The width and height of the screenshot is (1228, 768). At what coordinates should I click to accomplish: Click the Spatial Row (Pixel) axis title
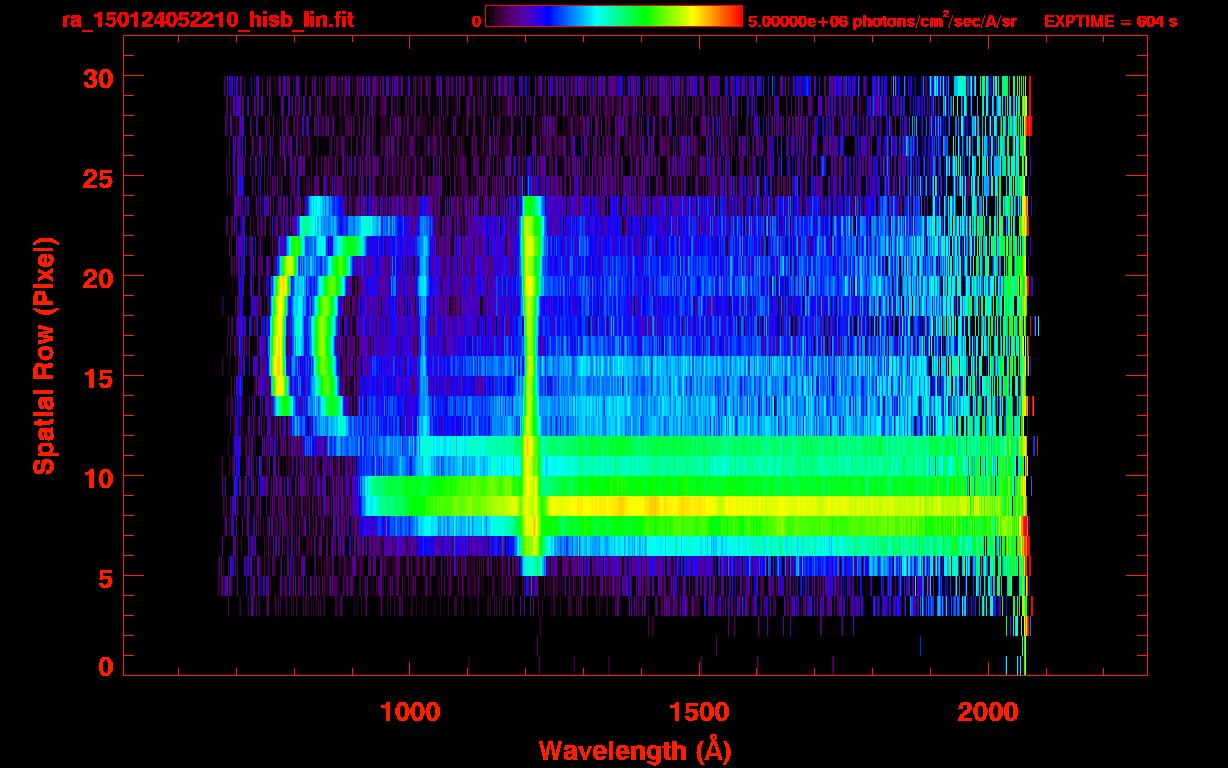pos(45,356)
